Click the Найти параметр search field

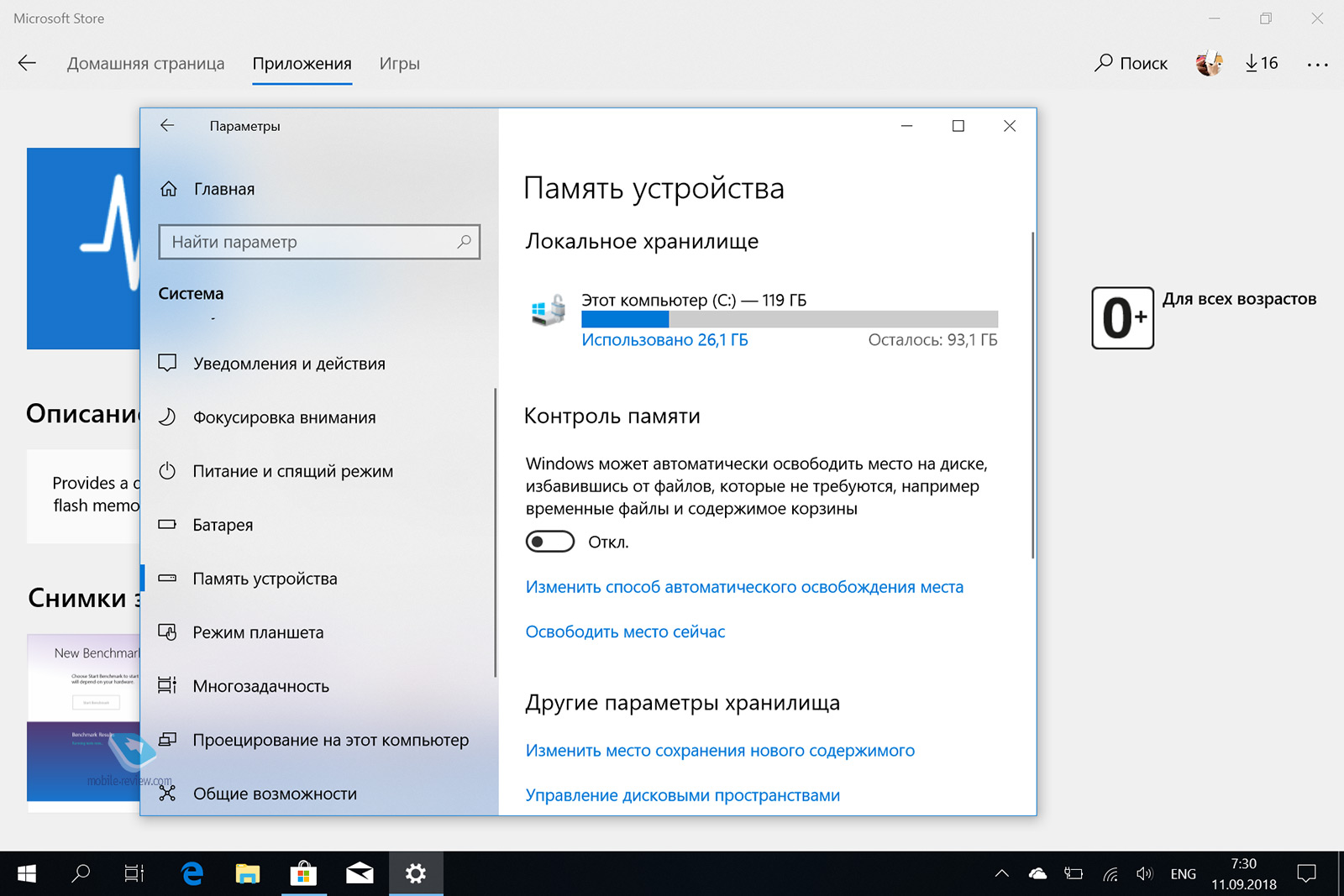[x=311, y=242]
